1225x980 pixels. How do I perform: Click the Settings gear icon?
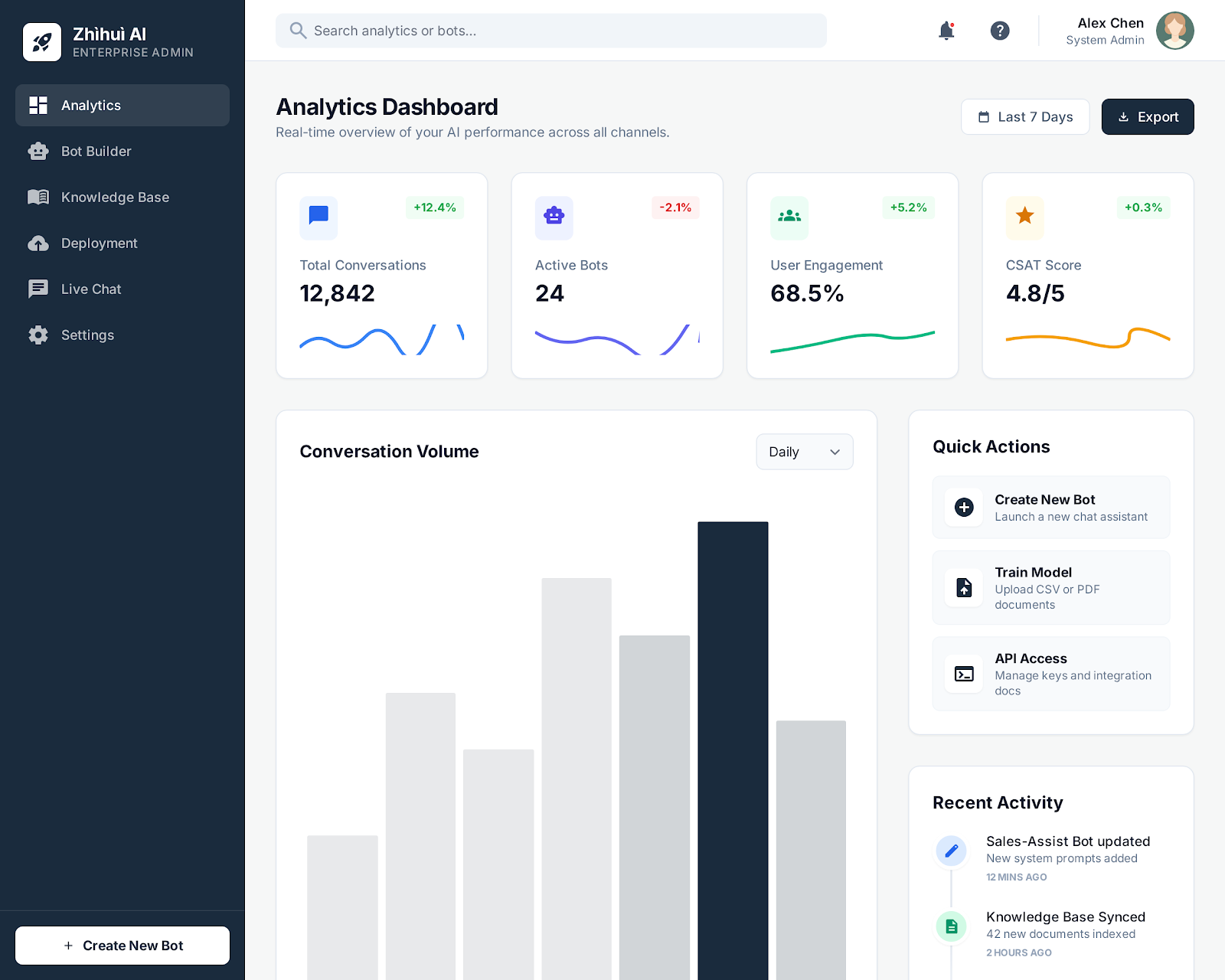38,335
